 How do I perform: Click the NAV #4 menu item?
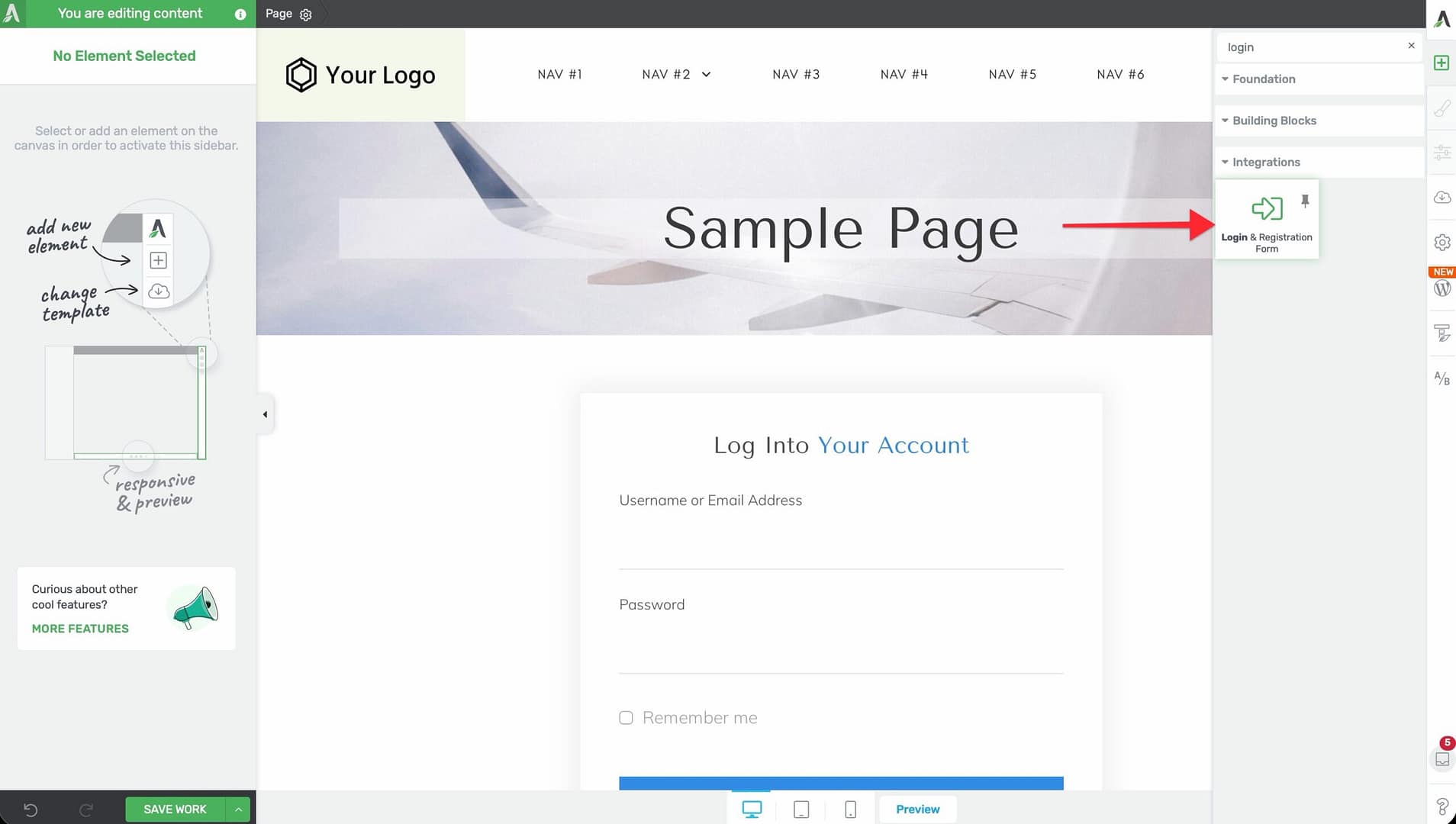tap(904, 74)
